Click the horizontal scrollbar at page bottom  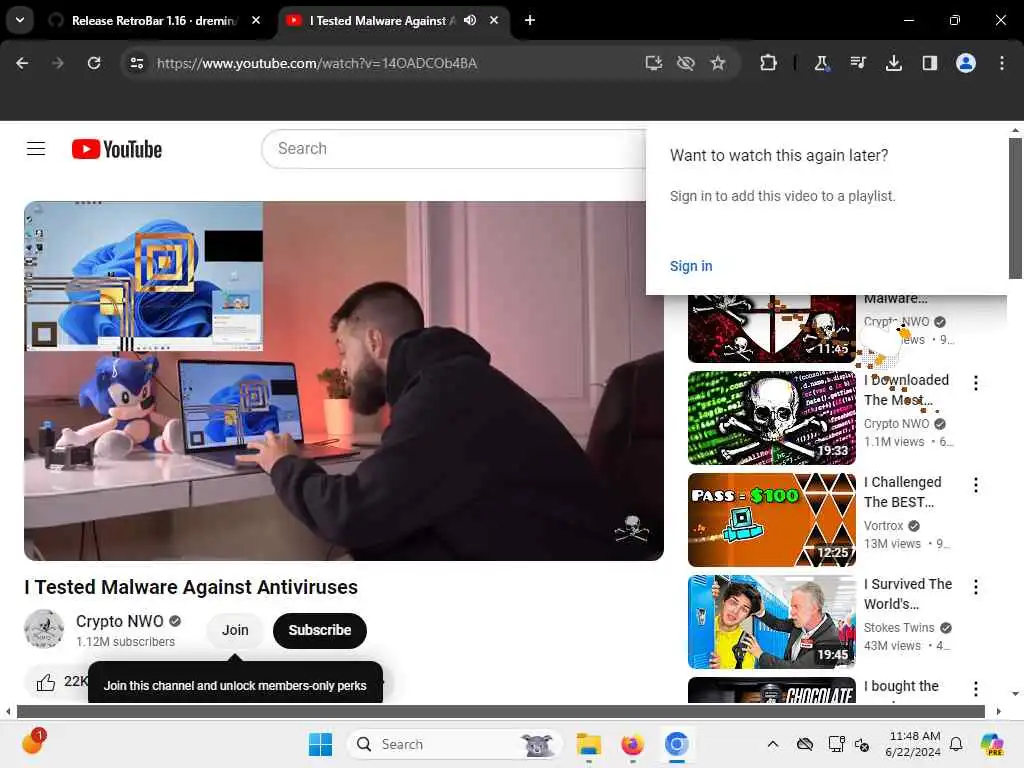point(500,711)
